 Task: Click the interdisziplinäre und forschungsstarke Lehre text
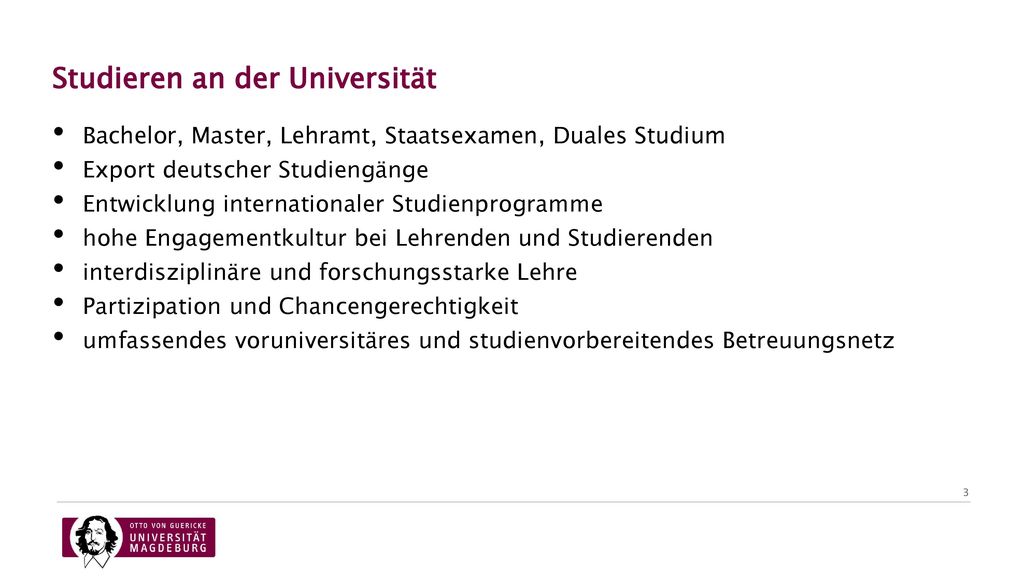click(x=330, y=272)
